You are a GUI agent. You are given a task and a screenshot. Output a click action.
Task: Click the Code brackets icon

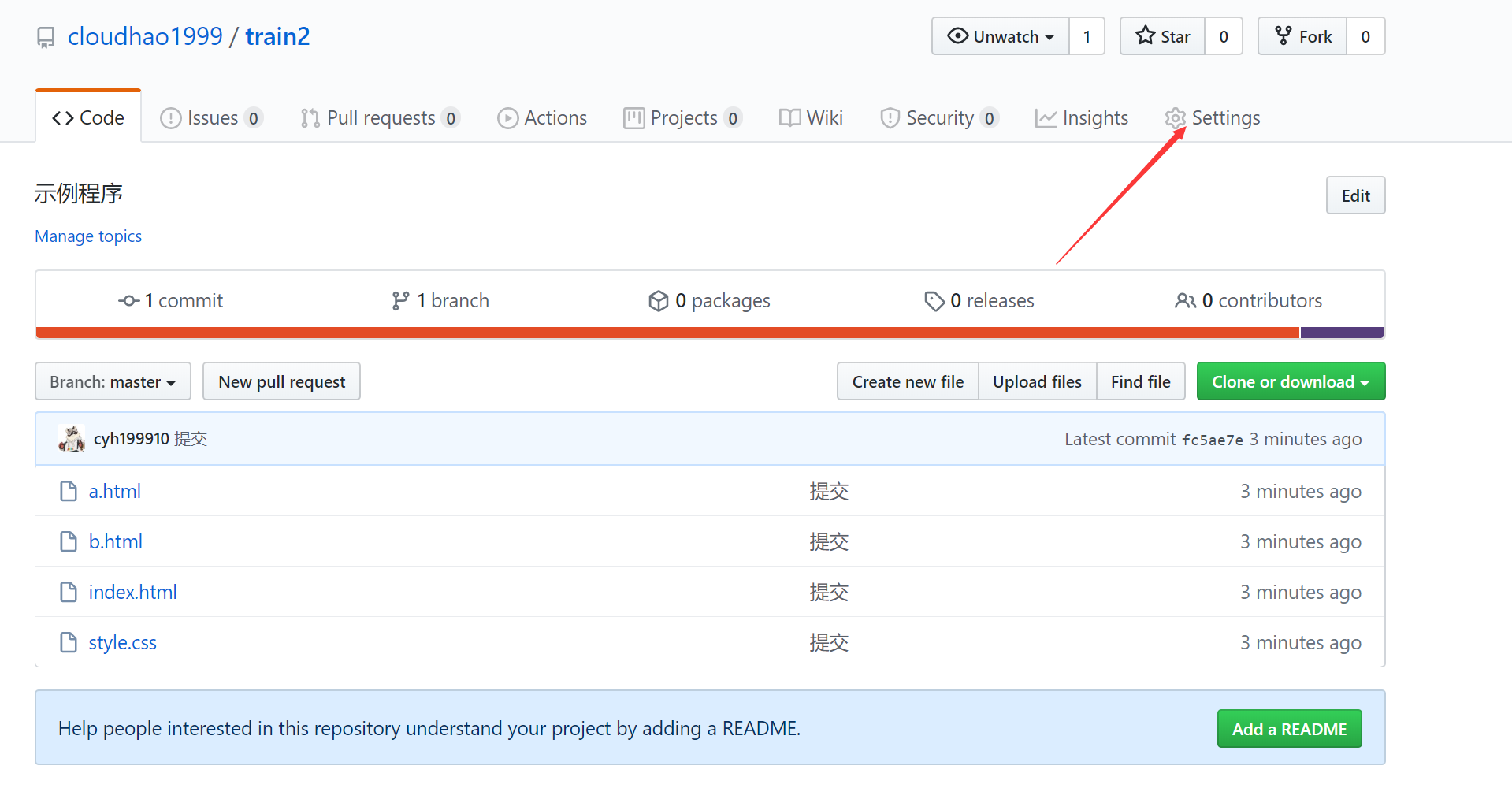[x=63, y=118]
